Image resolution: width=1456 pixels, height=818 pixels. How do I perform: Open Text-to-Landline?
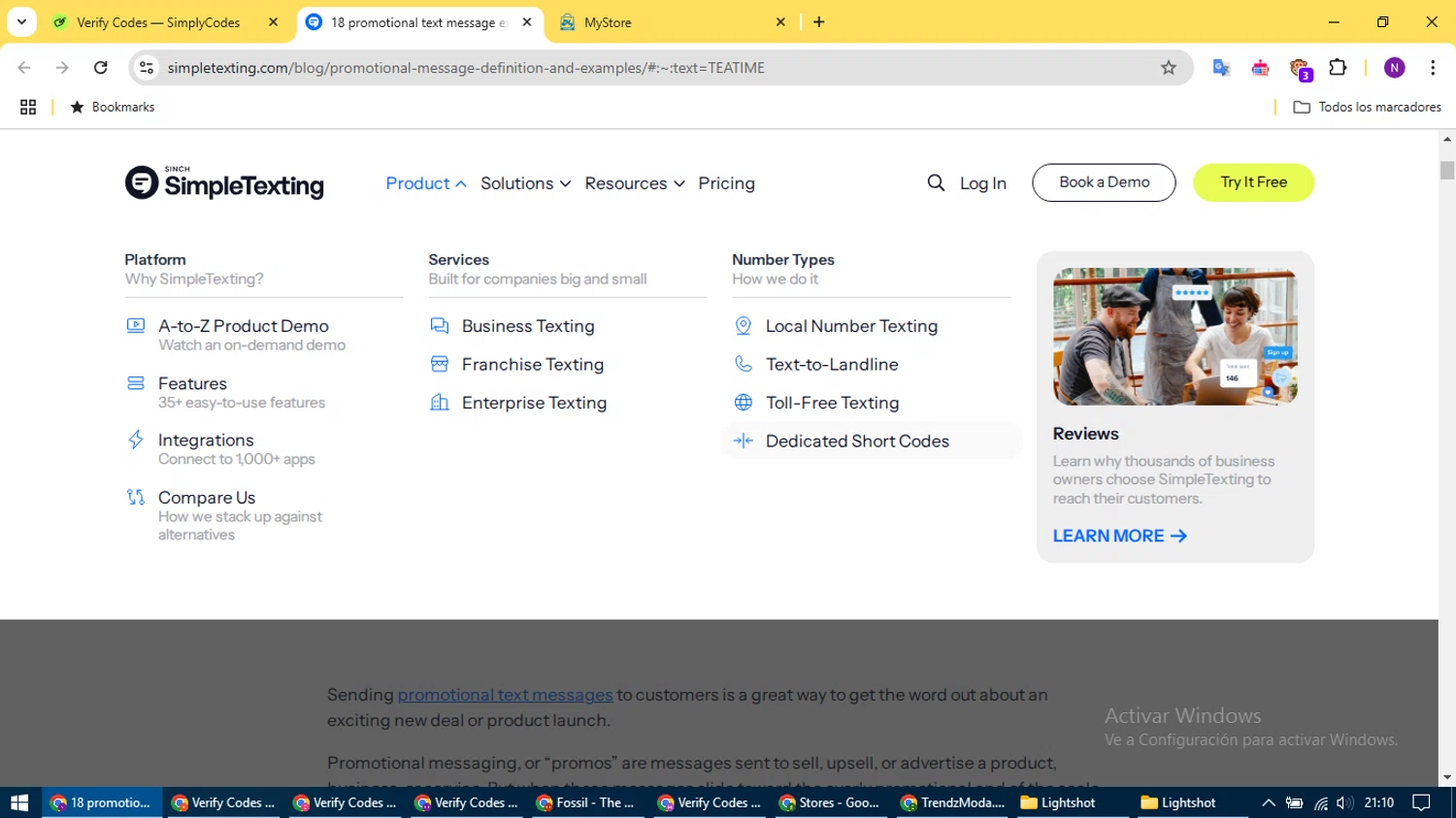coord(832,364)
